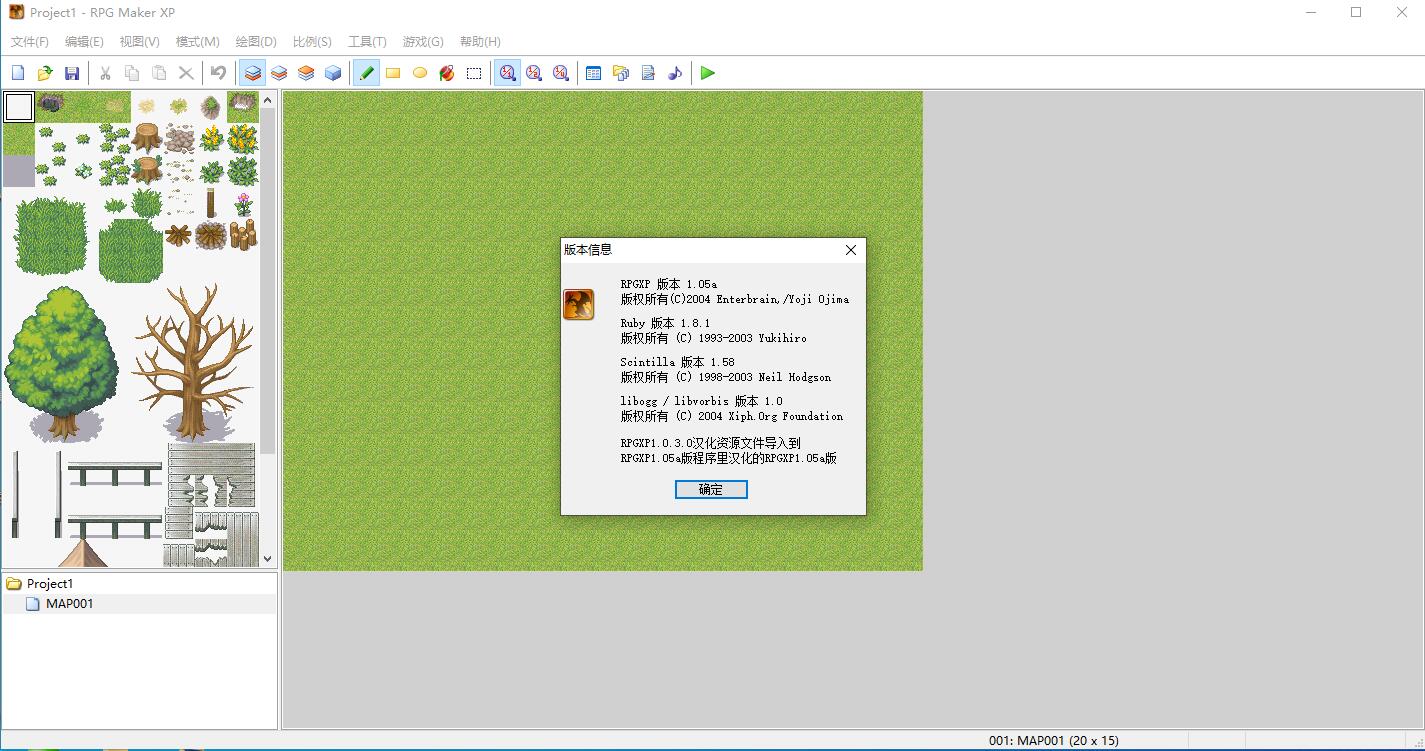Click the 'RPGXP 版本 1.05a' text line
This screenshot has width=1425, height=751.
(668, 285)
